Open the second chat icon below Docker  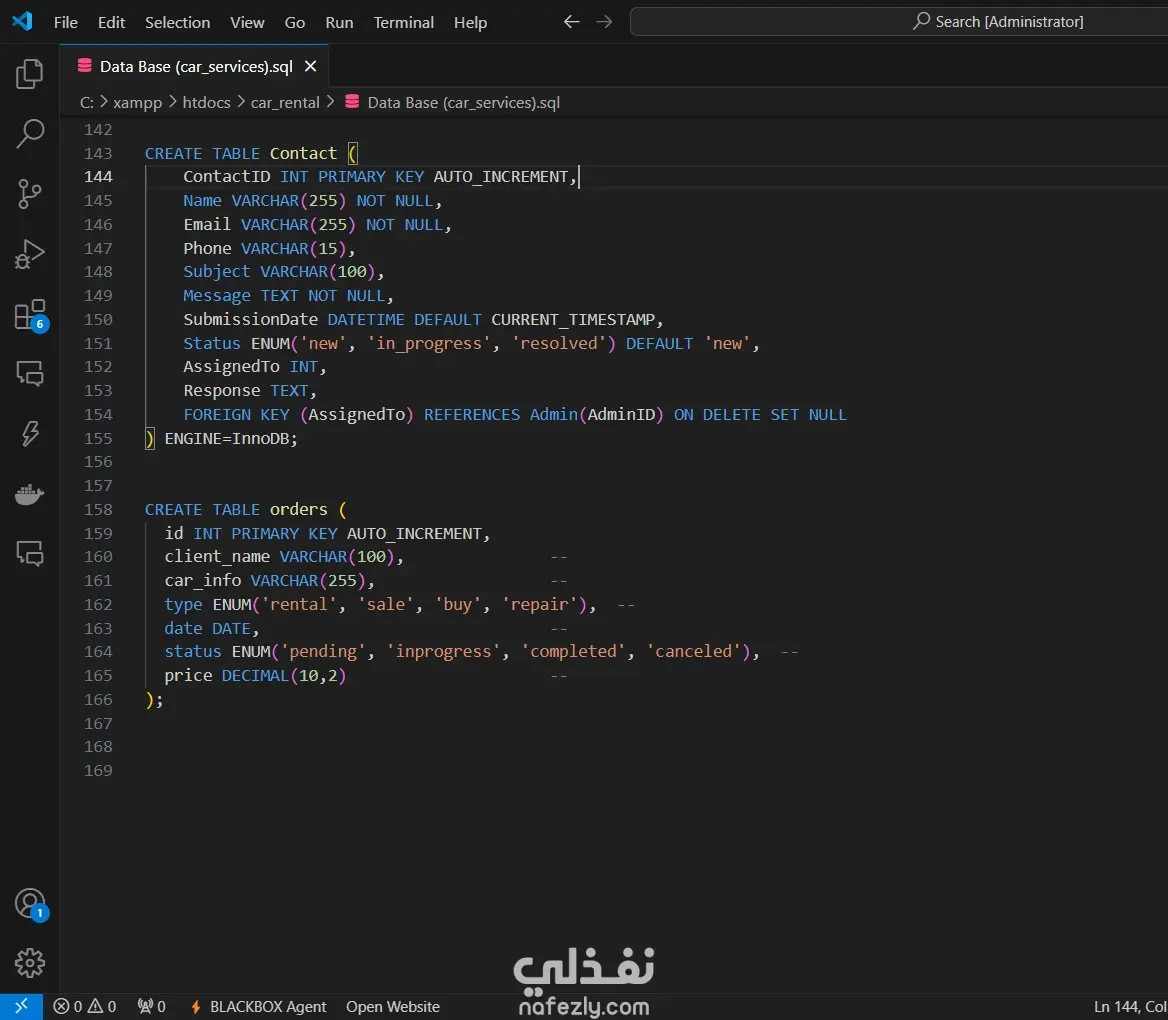click(x=30, y=554)
